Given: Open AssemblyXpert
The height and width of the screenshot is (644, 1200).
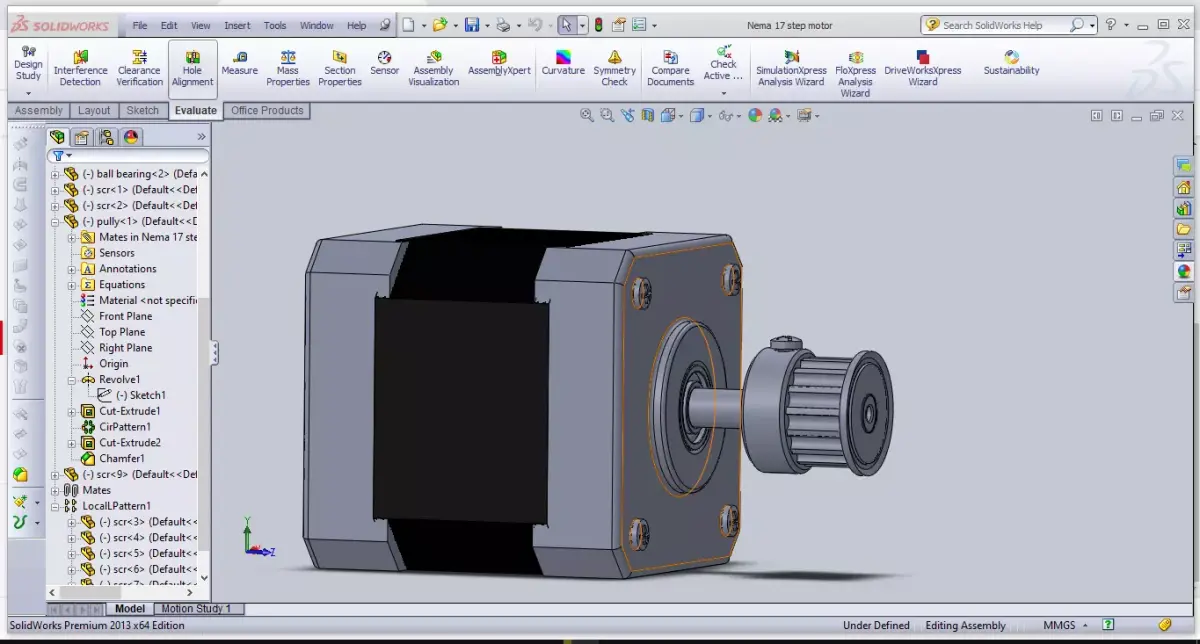Looking at the screenshot, I should coord(499,62).
